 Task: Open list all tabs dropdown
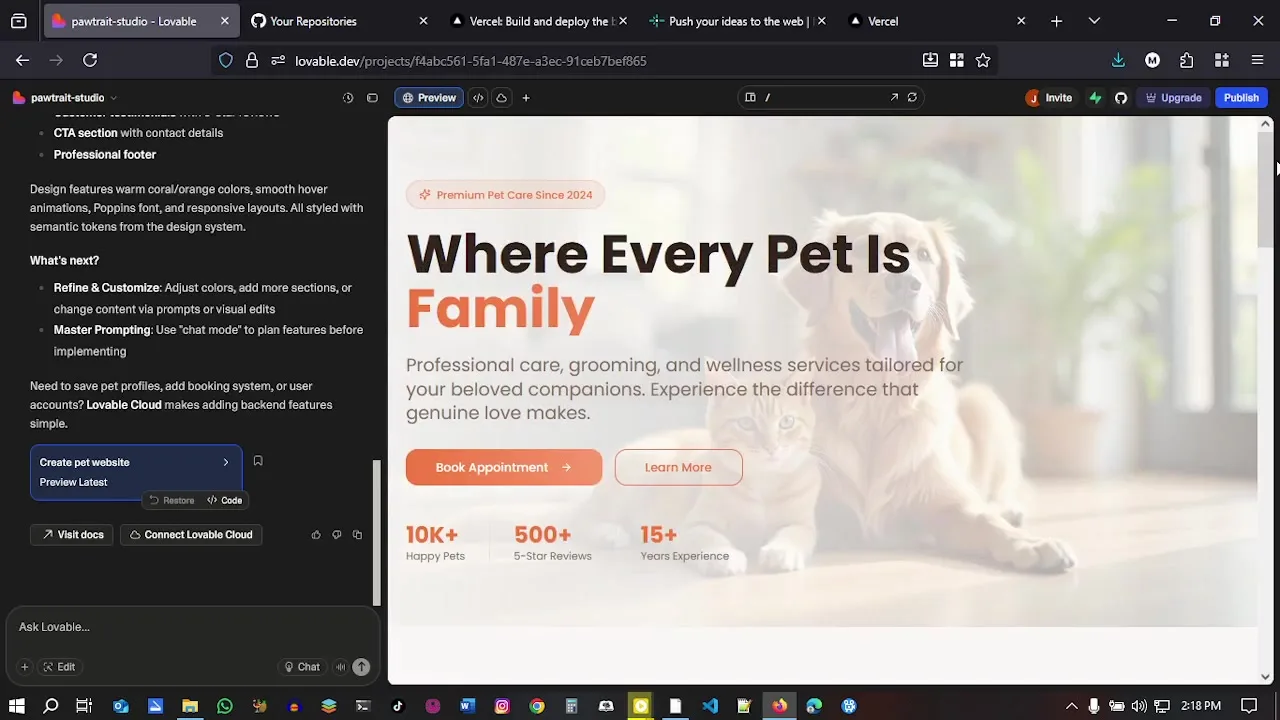coord(1094,21)
